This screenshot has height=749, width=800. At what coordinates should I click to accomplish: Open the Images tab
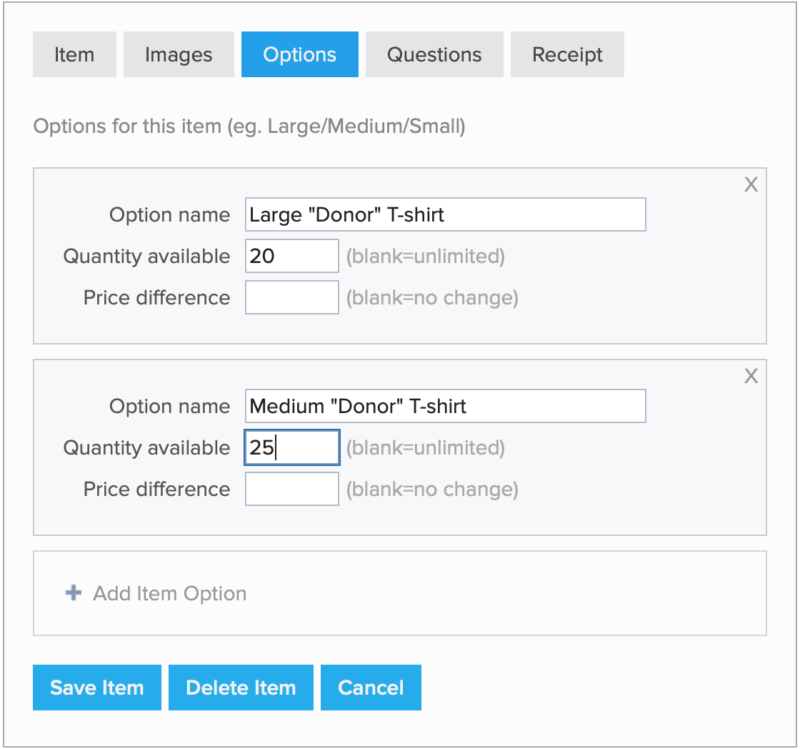pos(178,55)
